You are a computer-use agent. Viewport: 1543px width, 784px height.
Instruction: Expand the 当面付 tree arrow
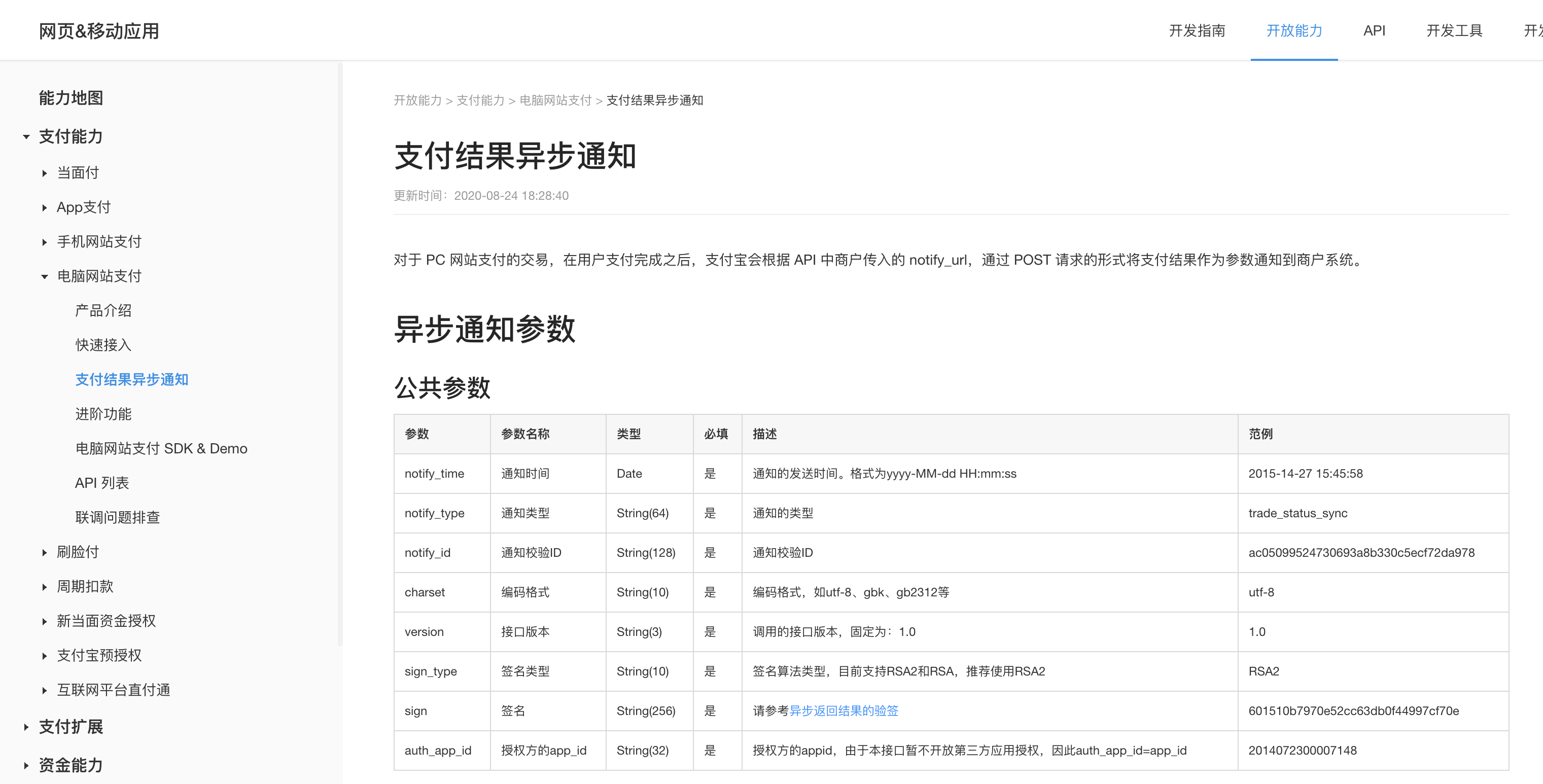(x=44, y=174)
